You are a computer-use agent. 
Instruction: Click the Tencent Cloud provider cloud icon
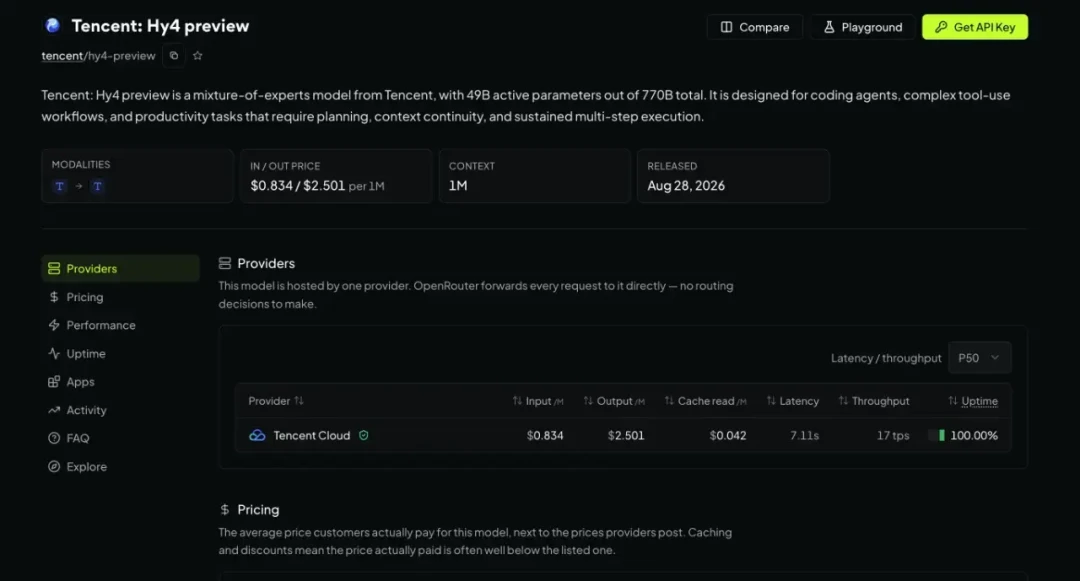(x=257, y=435)
